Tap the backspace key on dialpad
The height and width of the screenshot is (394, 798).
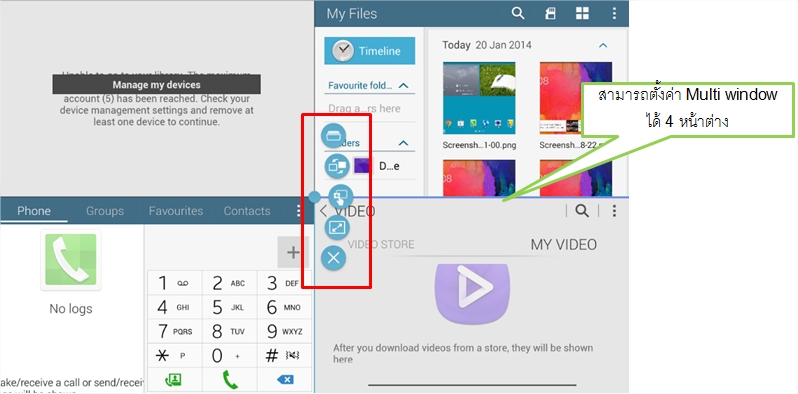pos(285,380)
